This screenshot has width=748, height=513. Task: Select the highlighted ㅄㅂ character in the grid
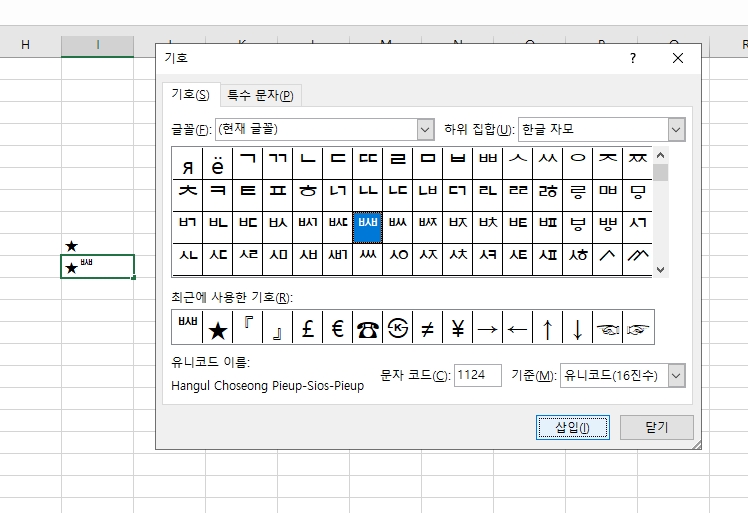tap(367, 227)
